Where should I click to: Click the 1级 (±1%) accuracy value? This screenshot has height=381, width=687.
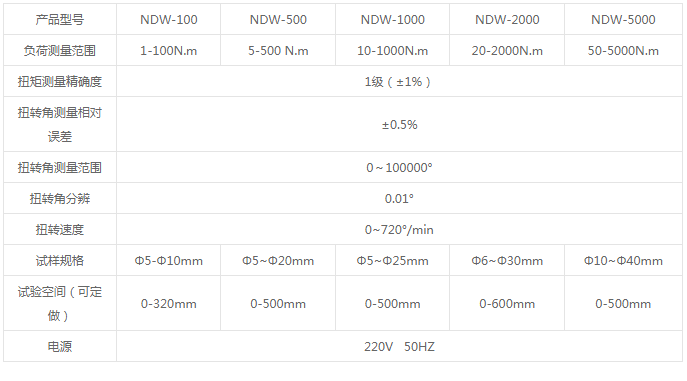click(399, 82)
